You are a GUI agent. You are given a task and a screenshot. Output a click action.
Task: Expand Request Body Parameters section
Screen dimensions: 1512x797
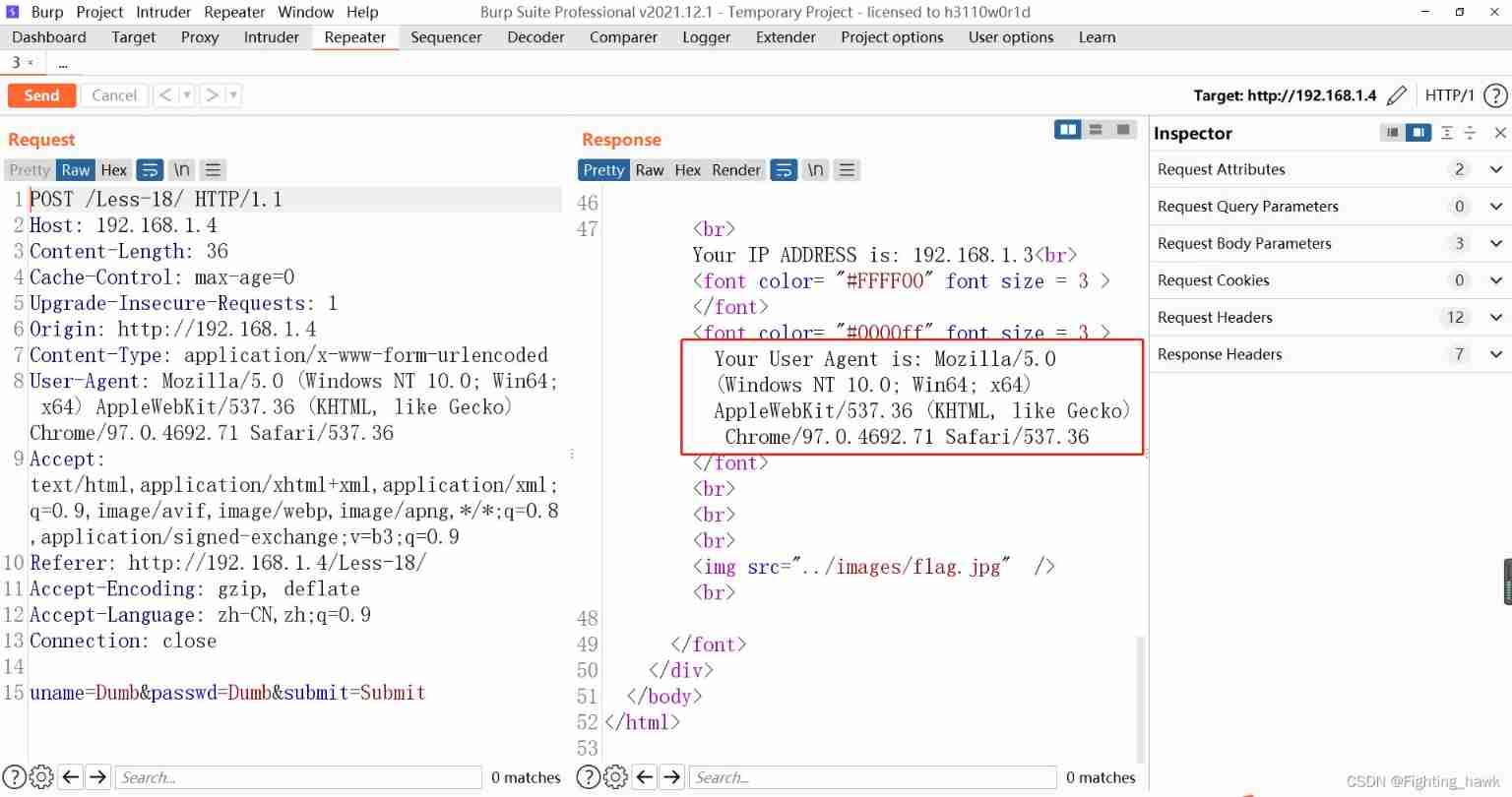pyautogui.click(x=1495, y=243)
